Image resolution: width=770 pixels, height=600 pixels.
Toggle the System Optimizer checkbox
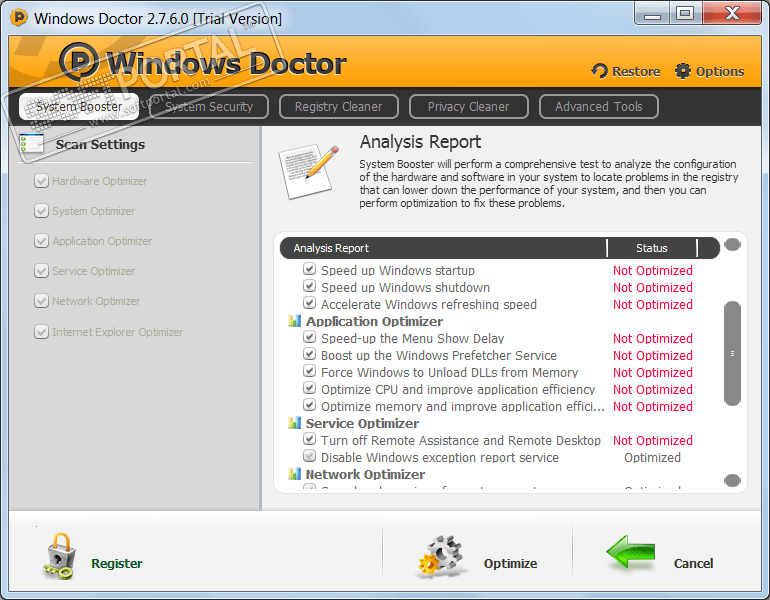coord(41,211)
